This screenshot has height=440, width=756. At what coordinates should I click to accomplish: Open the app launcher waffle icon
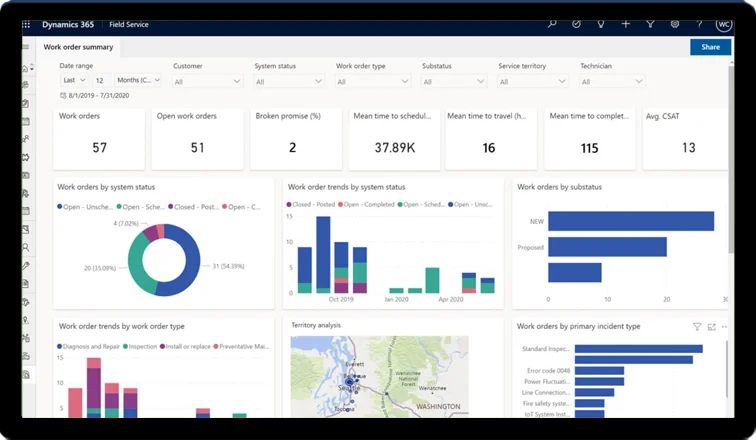tap(26, 25)
